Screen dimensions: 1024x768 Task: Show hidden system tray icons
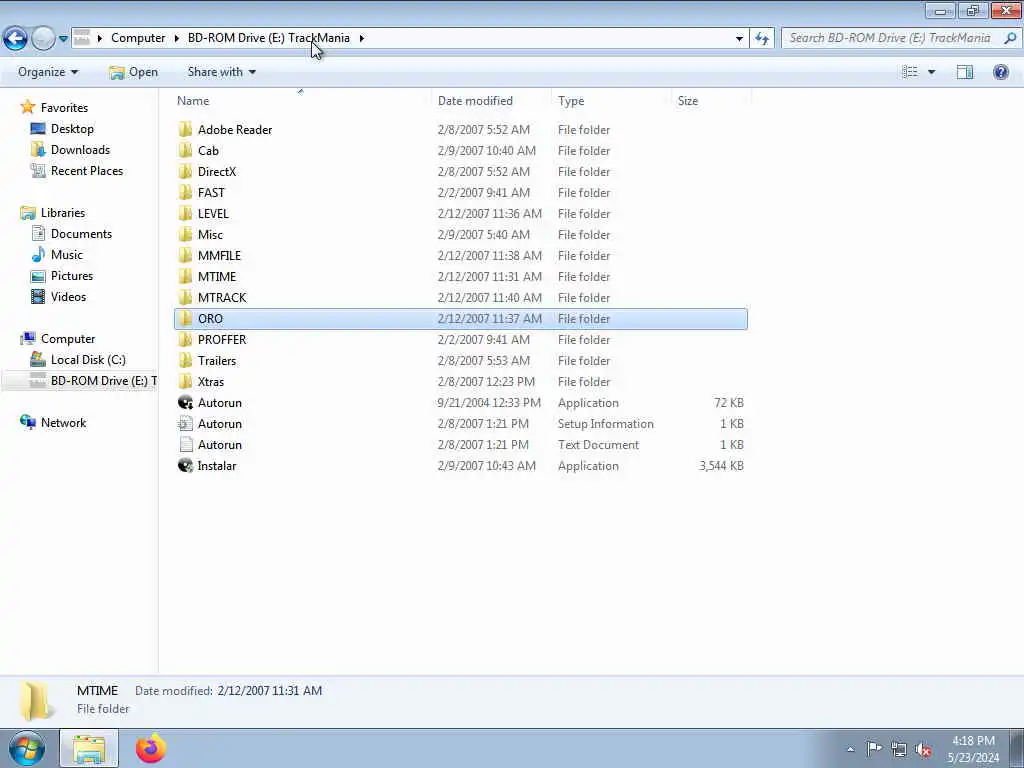point(850,749)
